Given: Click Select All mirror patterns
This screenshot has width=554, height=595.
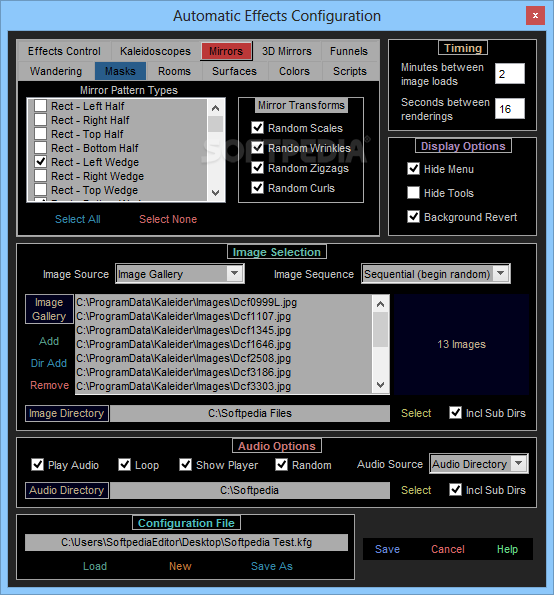Looking at the screenshot, I should (x=78, y=219).
